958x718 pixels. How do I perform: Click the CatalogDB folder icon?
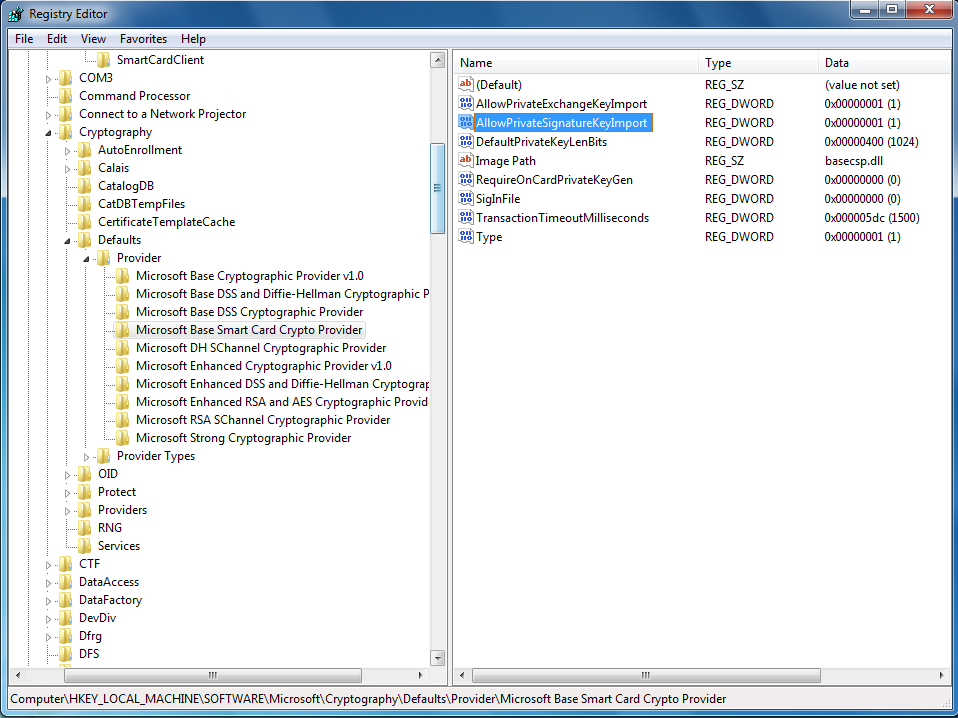(85, 186)
